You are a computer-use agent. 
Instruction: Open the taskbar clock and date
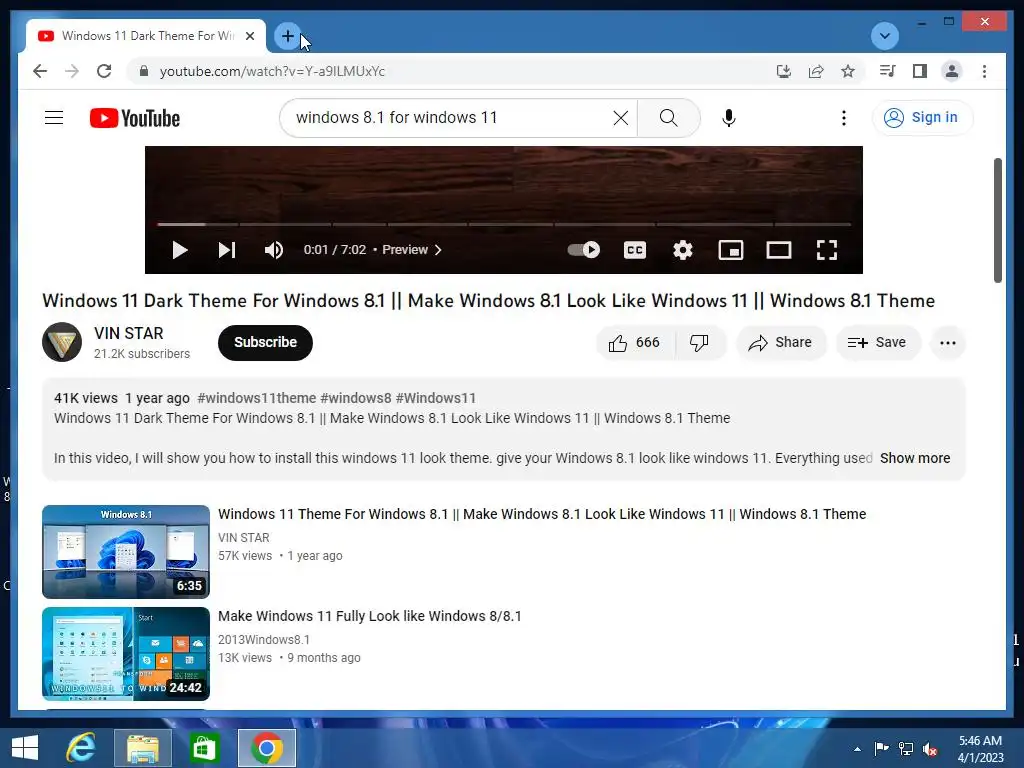point(980,749)
